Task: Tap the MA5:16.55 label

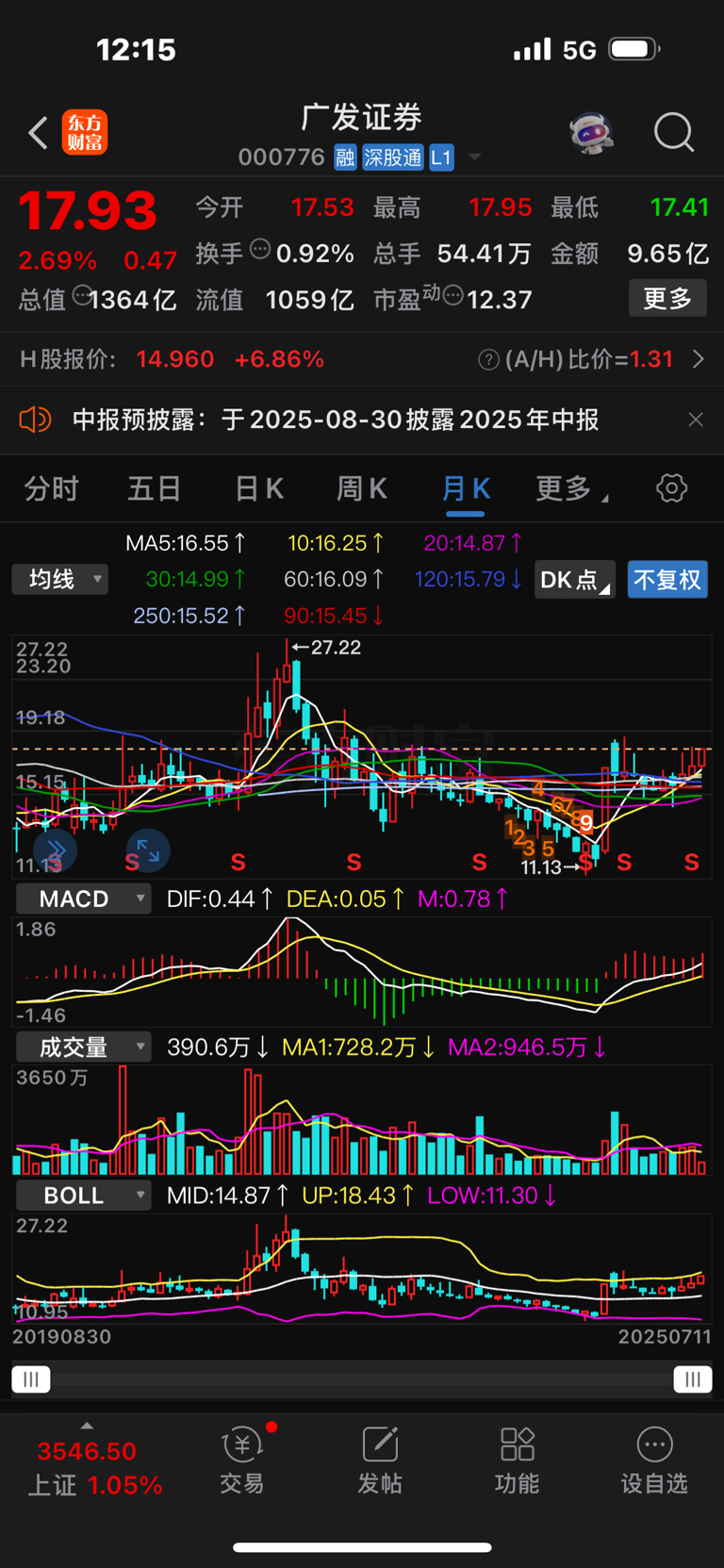Action: (186, 543)
